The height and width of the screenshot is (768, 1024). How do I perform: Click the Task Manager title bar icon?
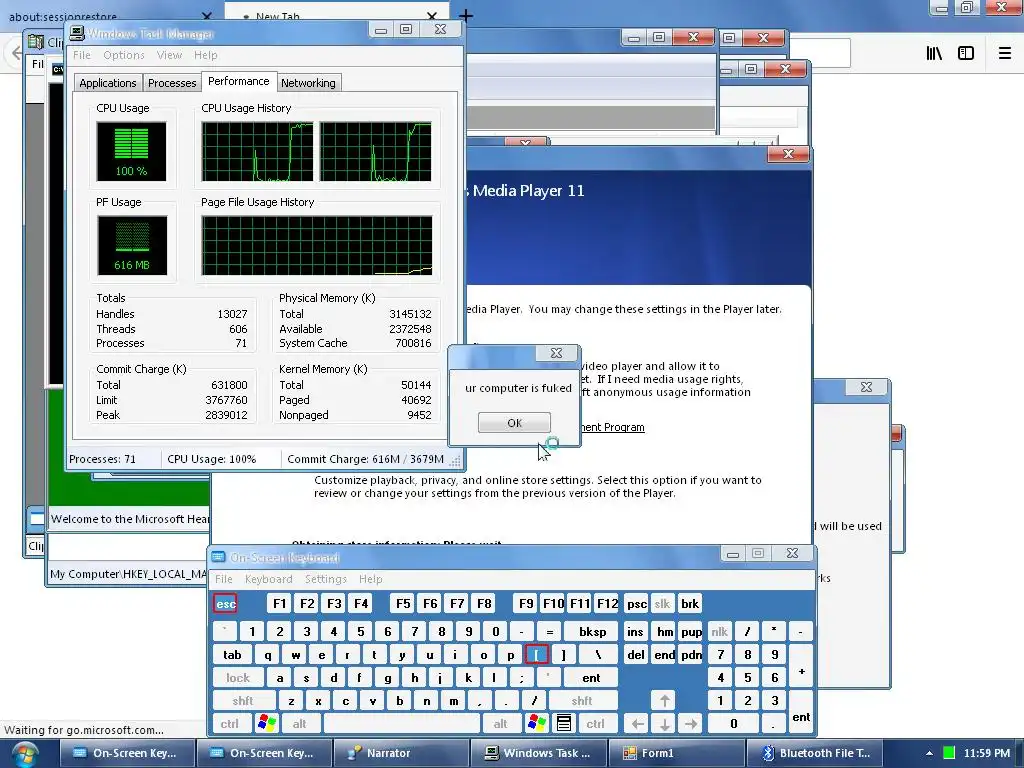(77, 33)
